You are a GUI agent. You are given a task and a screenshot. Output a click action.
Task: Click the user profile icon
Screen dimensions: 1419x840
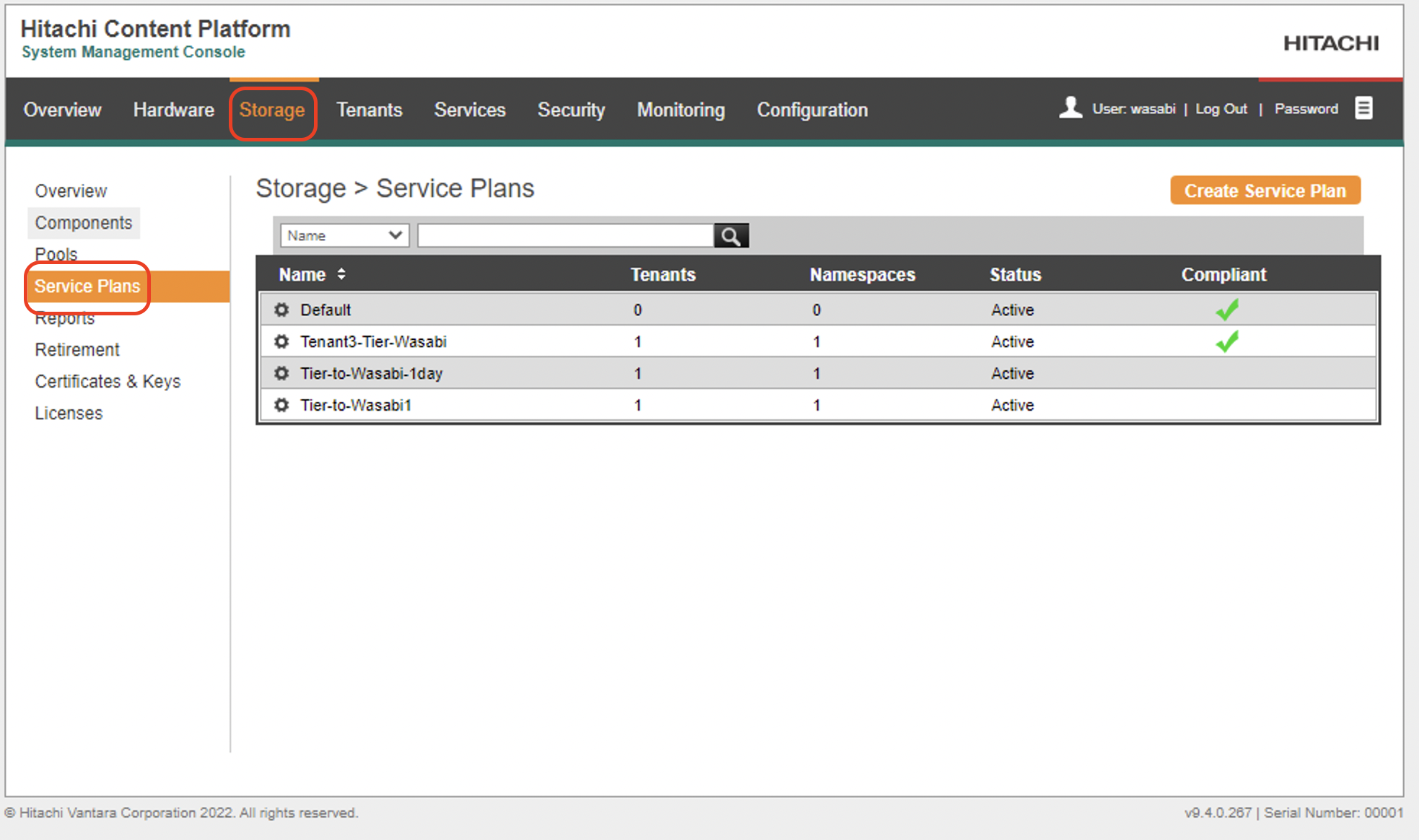[1070, 108]
